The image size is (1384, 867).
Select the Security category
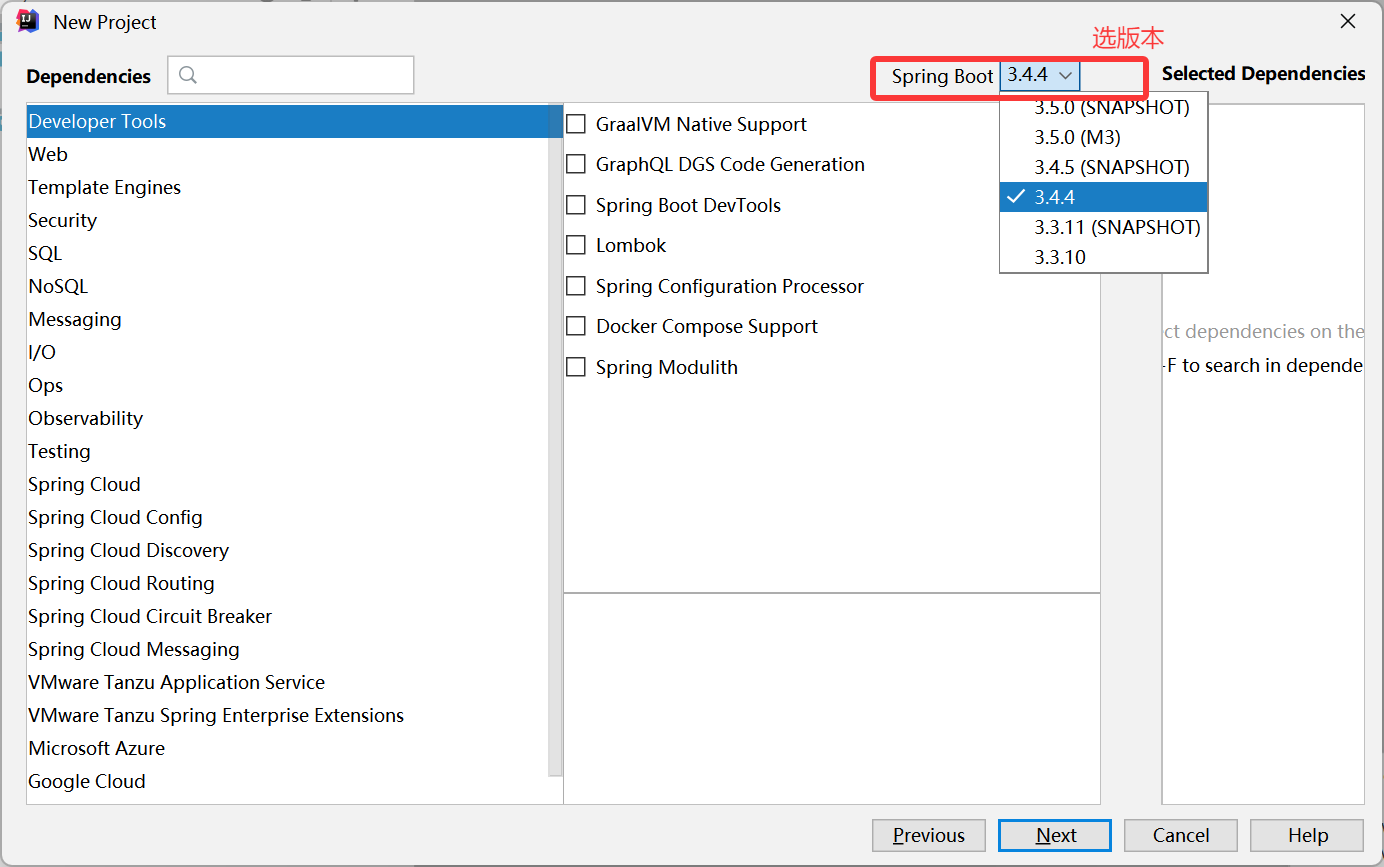(288, 220)
